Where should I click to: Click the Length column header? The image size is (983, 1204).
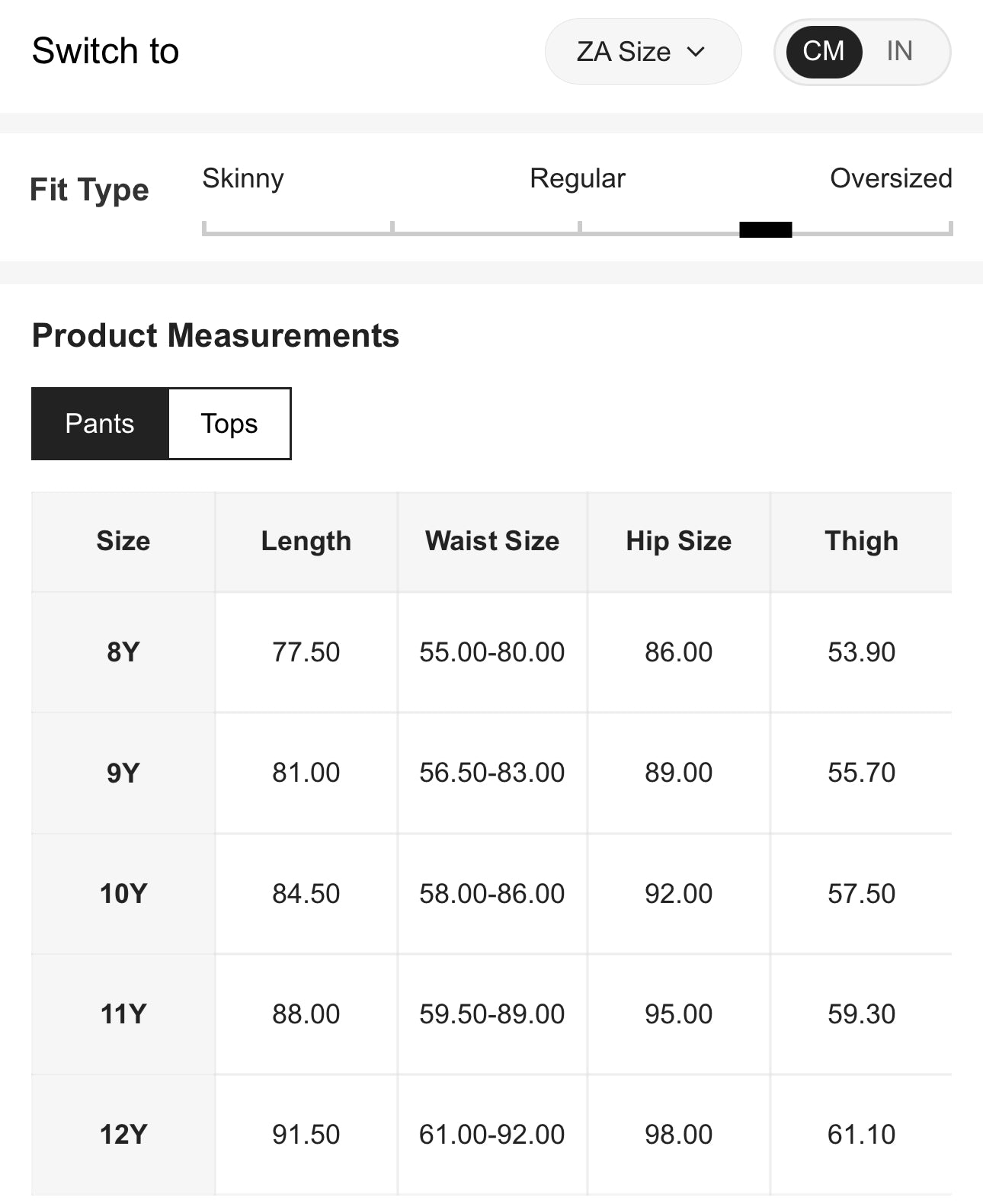306,541
